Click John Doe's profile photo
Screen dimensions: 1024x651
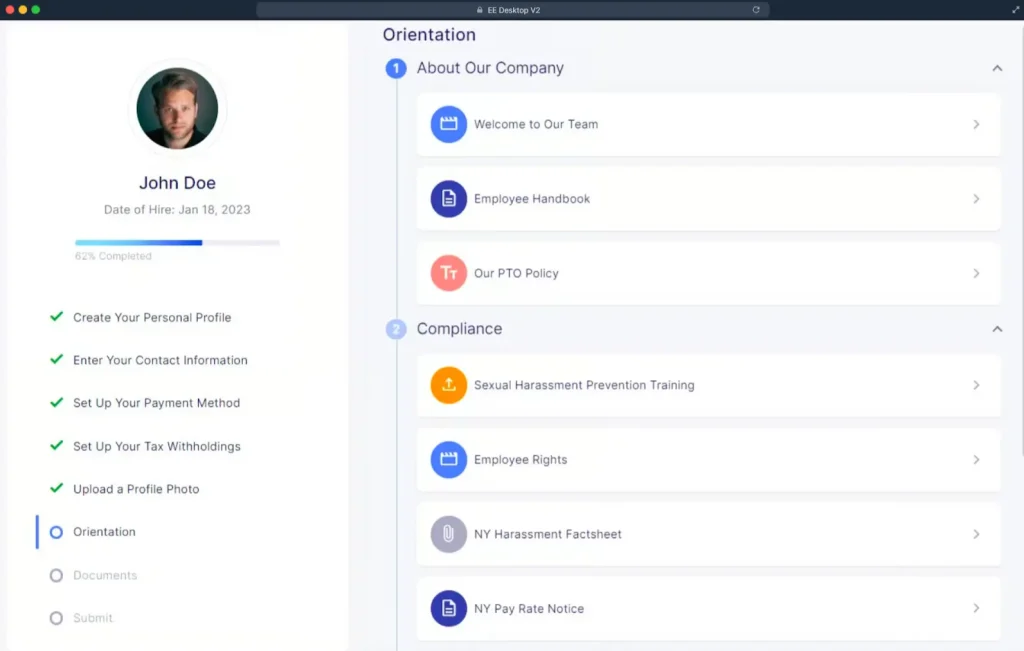pyautogui.click(x=177, y=108)
